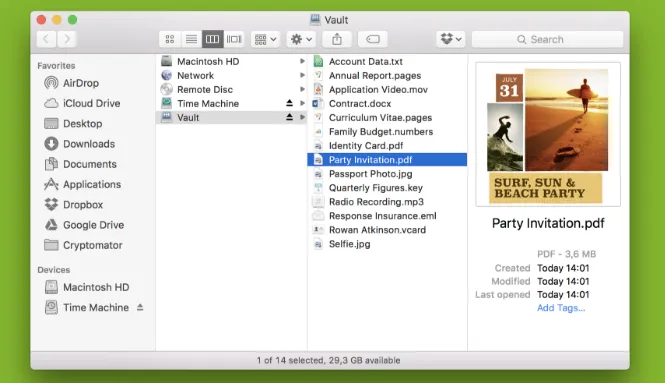The image size is (665, 383).
Task: Click the Edit Tags toolbar button
Action: click(372, 39)
